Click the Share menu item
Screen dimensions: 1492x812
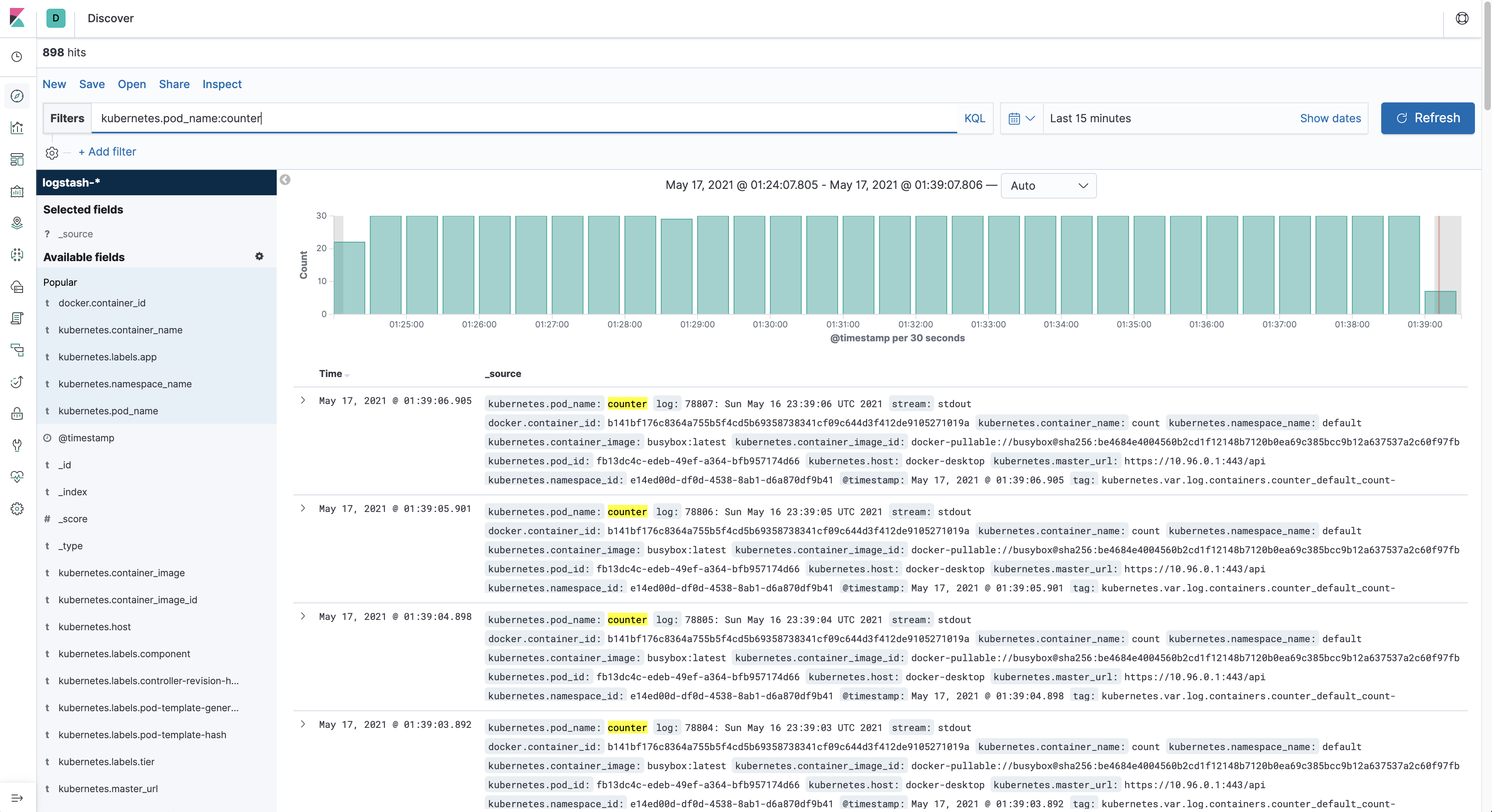pyautogui.click(x=174, y=84)
